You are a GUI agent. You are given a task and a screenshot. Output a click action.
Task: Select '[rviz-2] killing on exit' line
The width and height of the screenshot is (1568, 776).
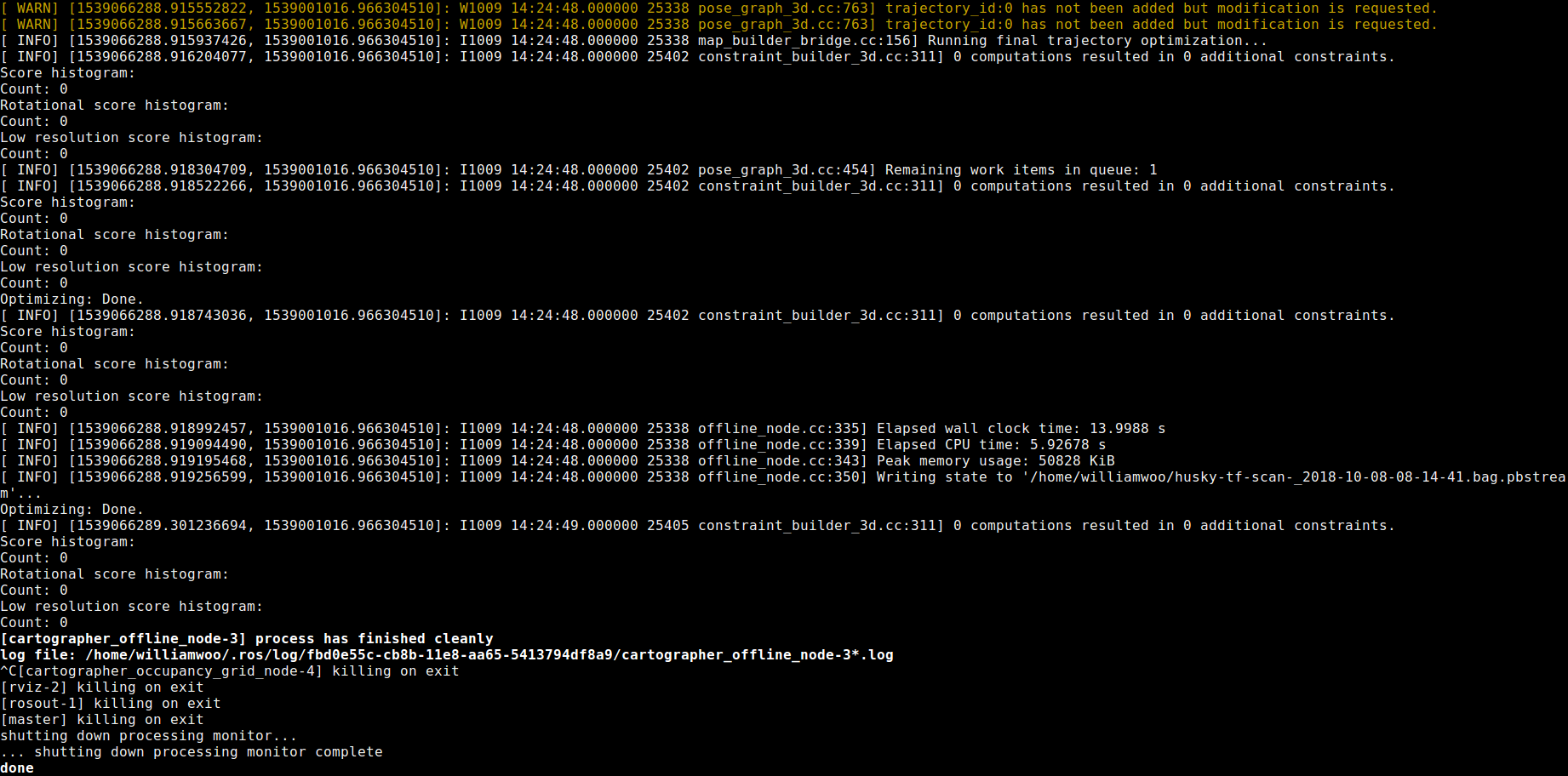click(102, 688)
